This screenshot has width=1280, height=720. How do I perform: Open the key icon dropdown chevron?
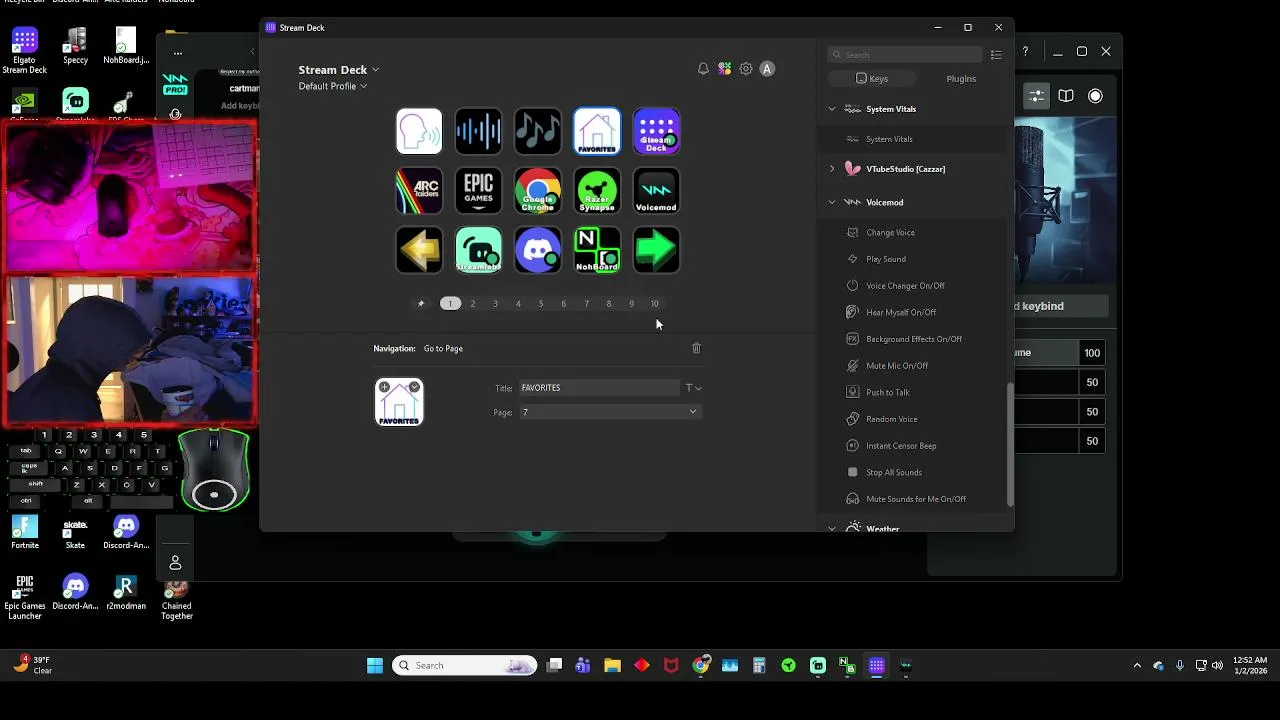click(414, 387)
